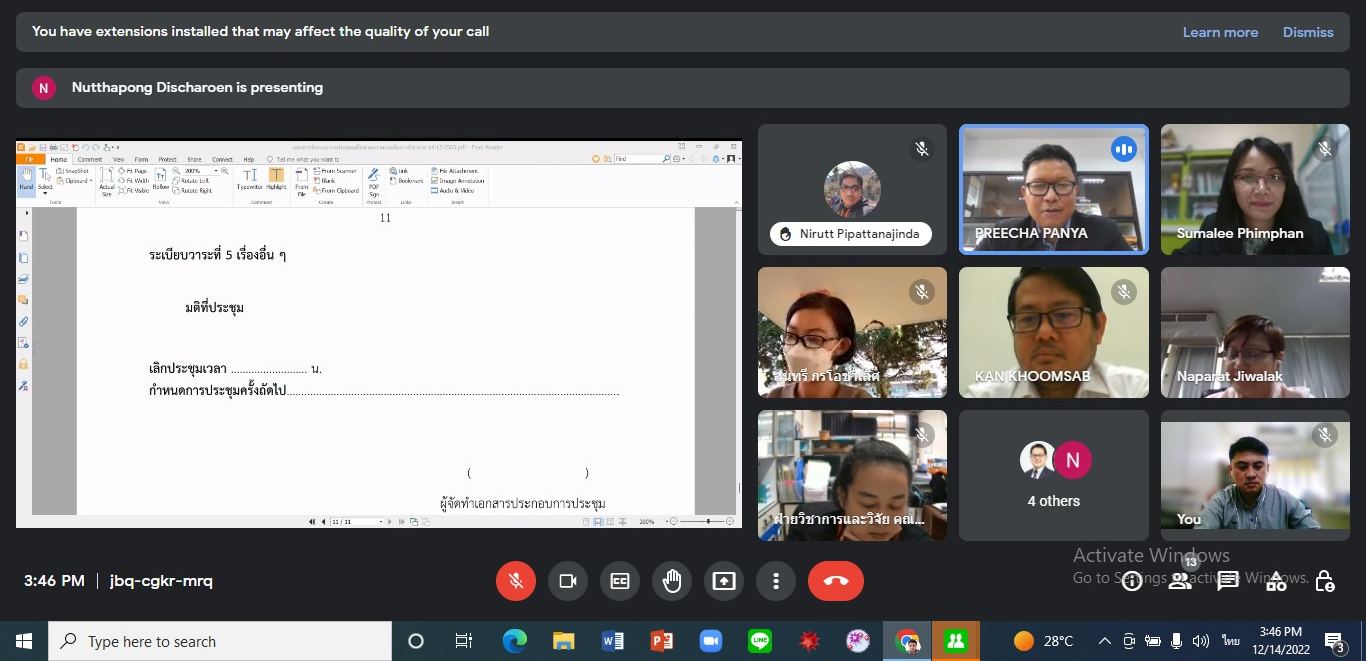Select the PREECHA PANYA video tile
This screenshot has width=1366, height=661.
(1053, 189)
